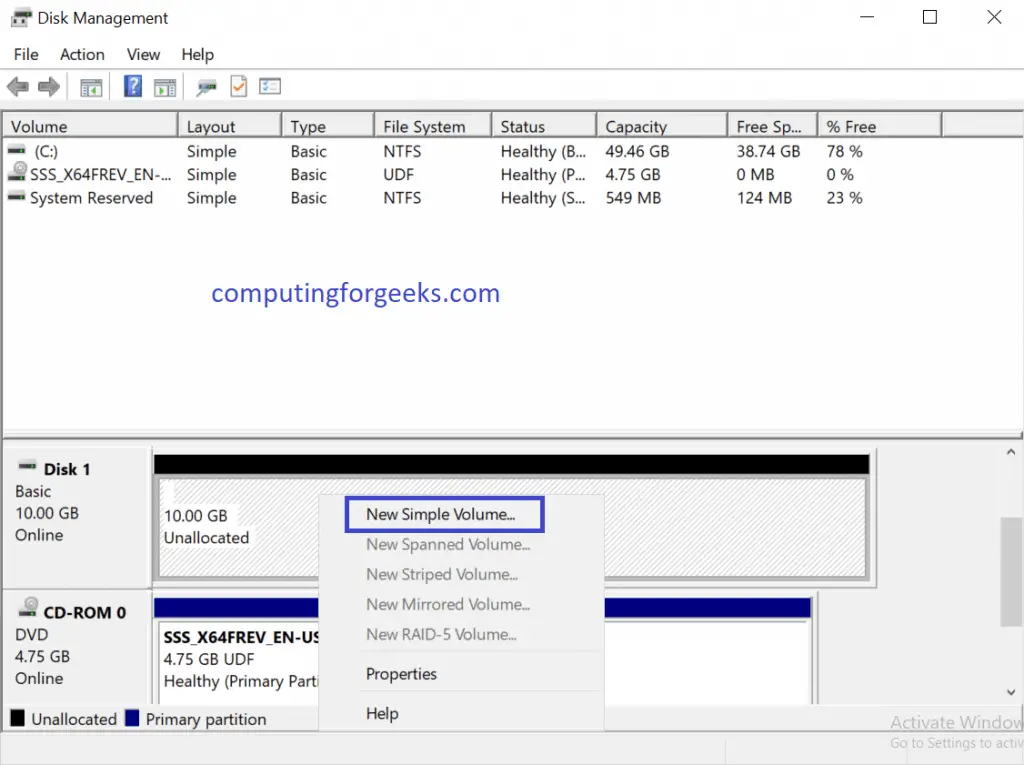This screenshot has width=1024, height=765.
Task: Click the Show/Hide Console Tree icon
Action: coord(91,87)
